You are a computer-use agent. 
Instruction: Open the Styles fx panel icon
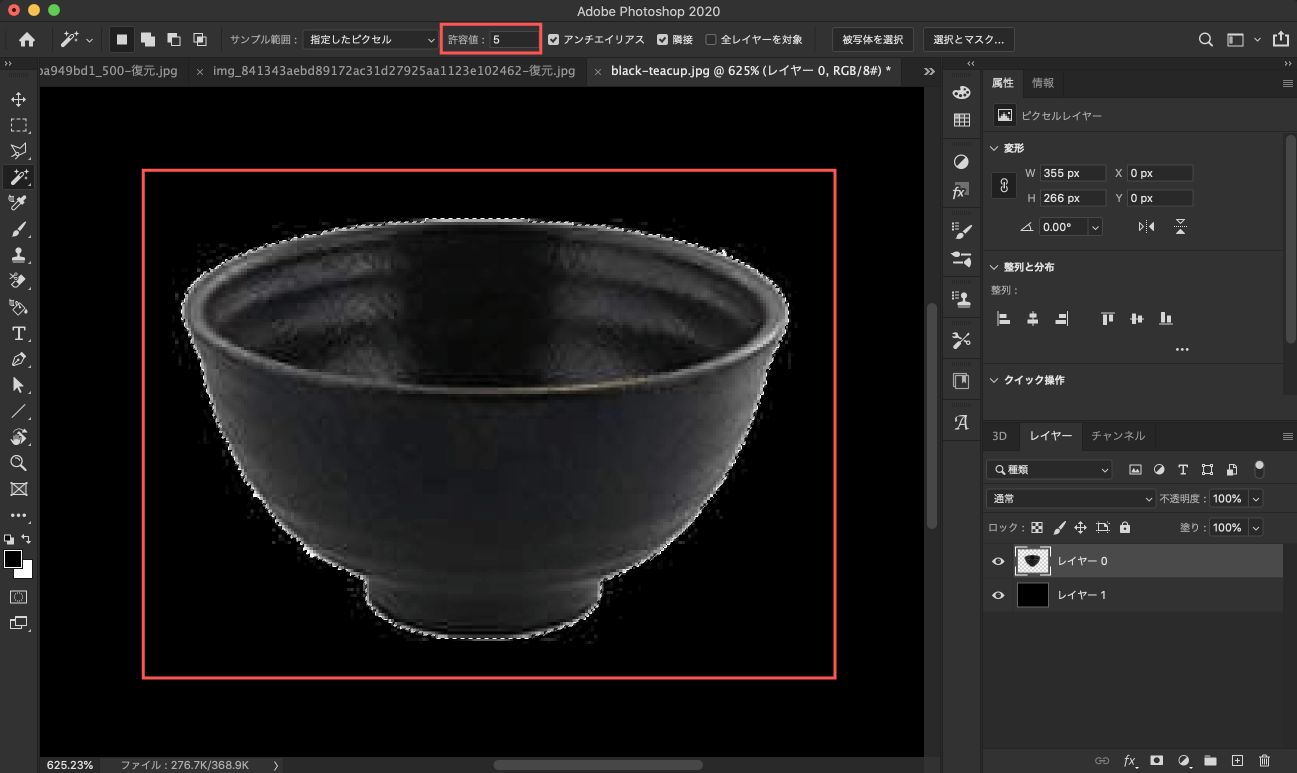[960, 191]
